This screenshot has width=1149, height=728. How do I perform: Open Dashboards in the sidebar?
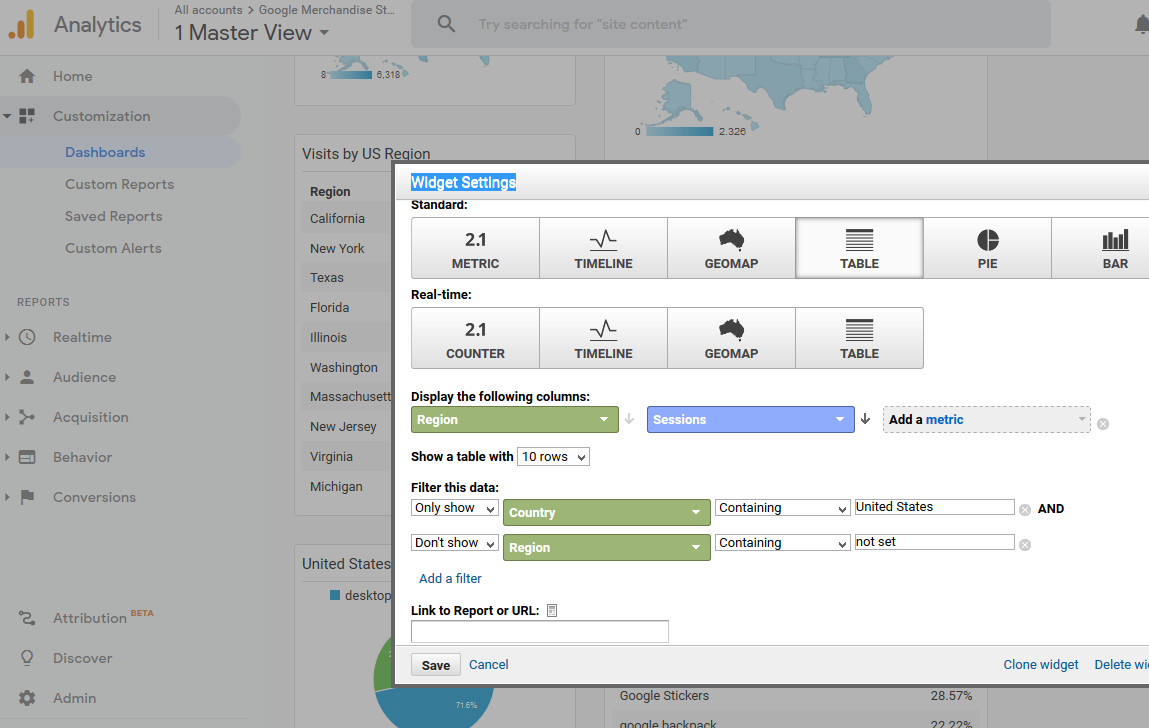coord(105,152)
